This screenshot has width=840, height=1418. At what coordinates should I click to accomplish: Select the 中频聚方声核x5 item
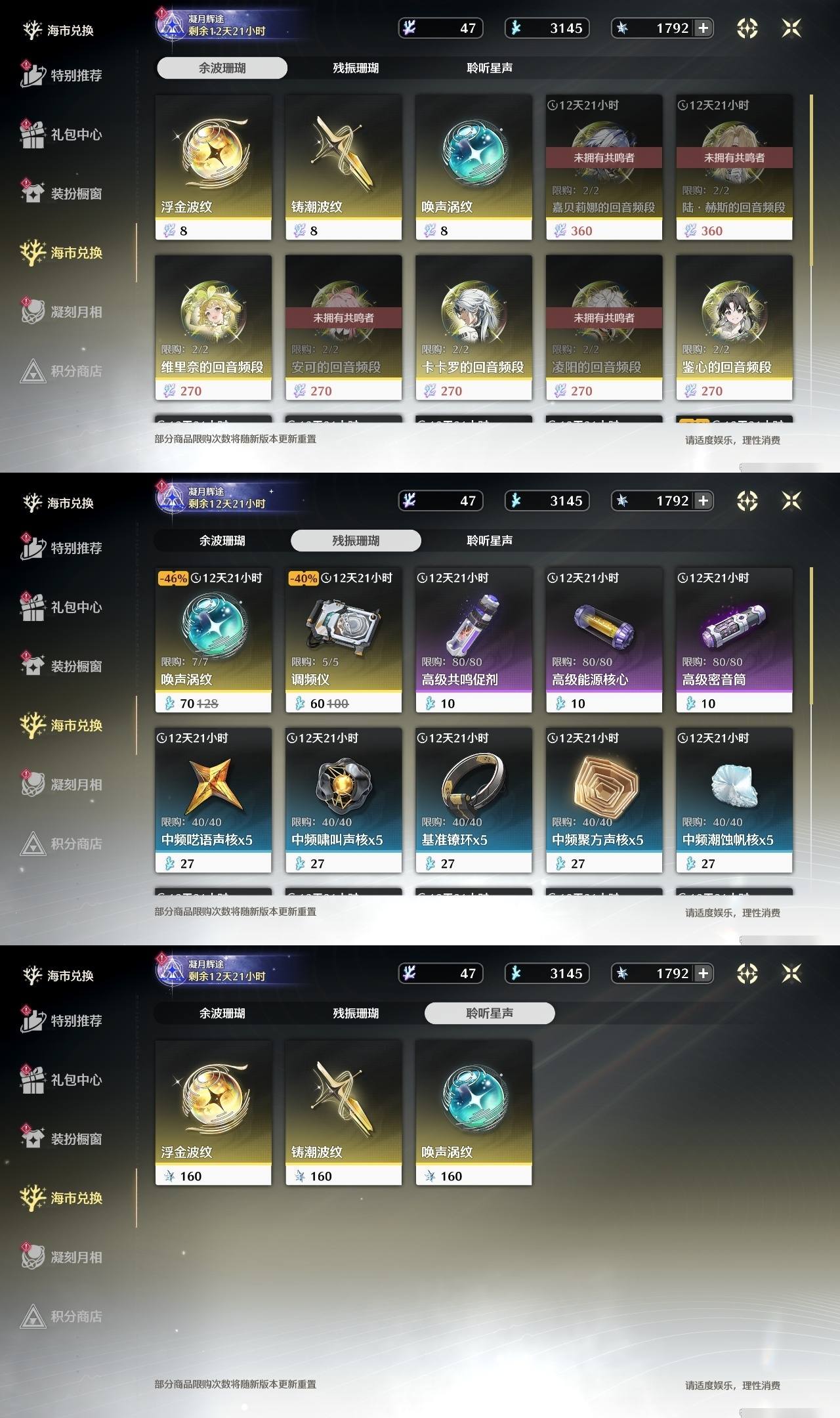pyautogui.click(x=604, y=800)
